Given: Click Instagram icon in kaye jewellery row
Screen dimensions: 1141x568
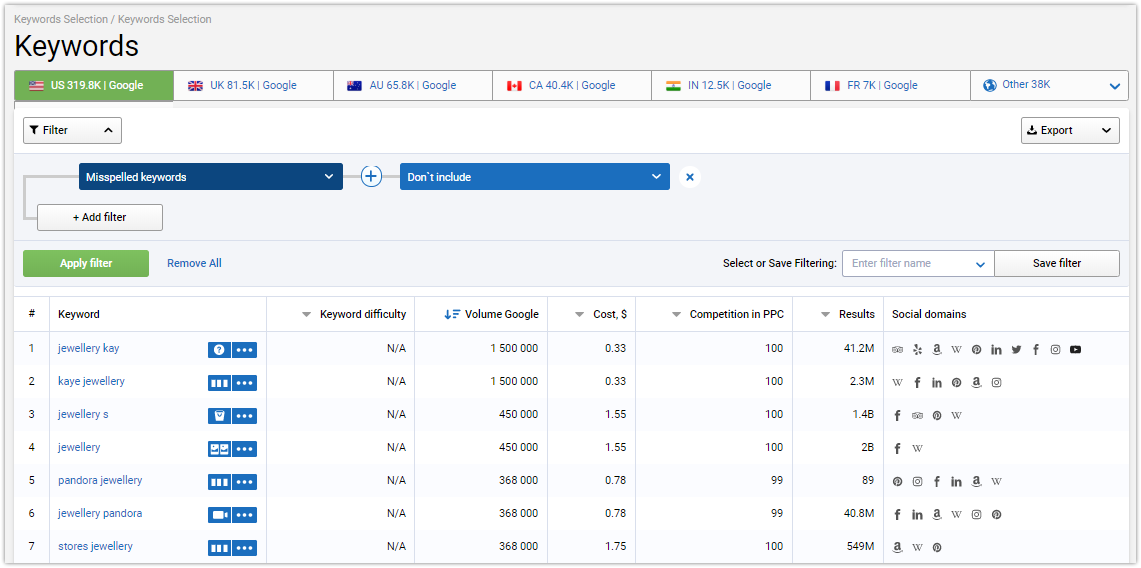Looking at the screenshot, I should [x=996, y=383].
